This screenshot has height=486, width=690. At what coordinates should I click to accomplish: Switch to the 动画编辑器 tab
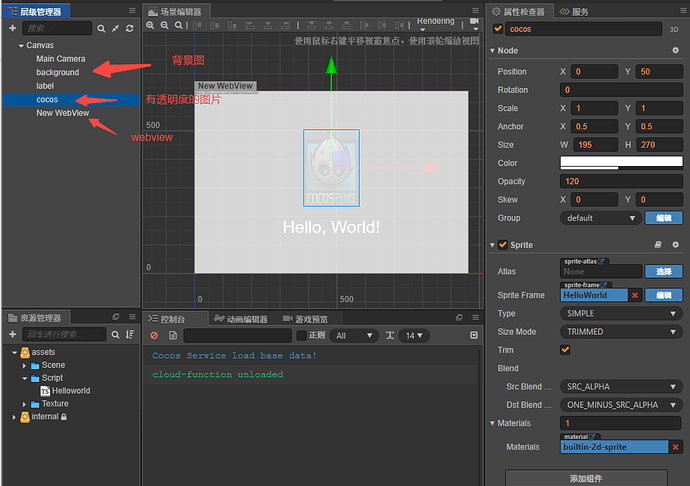[239, 319]
